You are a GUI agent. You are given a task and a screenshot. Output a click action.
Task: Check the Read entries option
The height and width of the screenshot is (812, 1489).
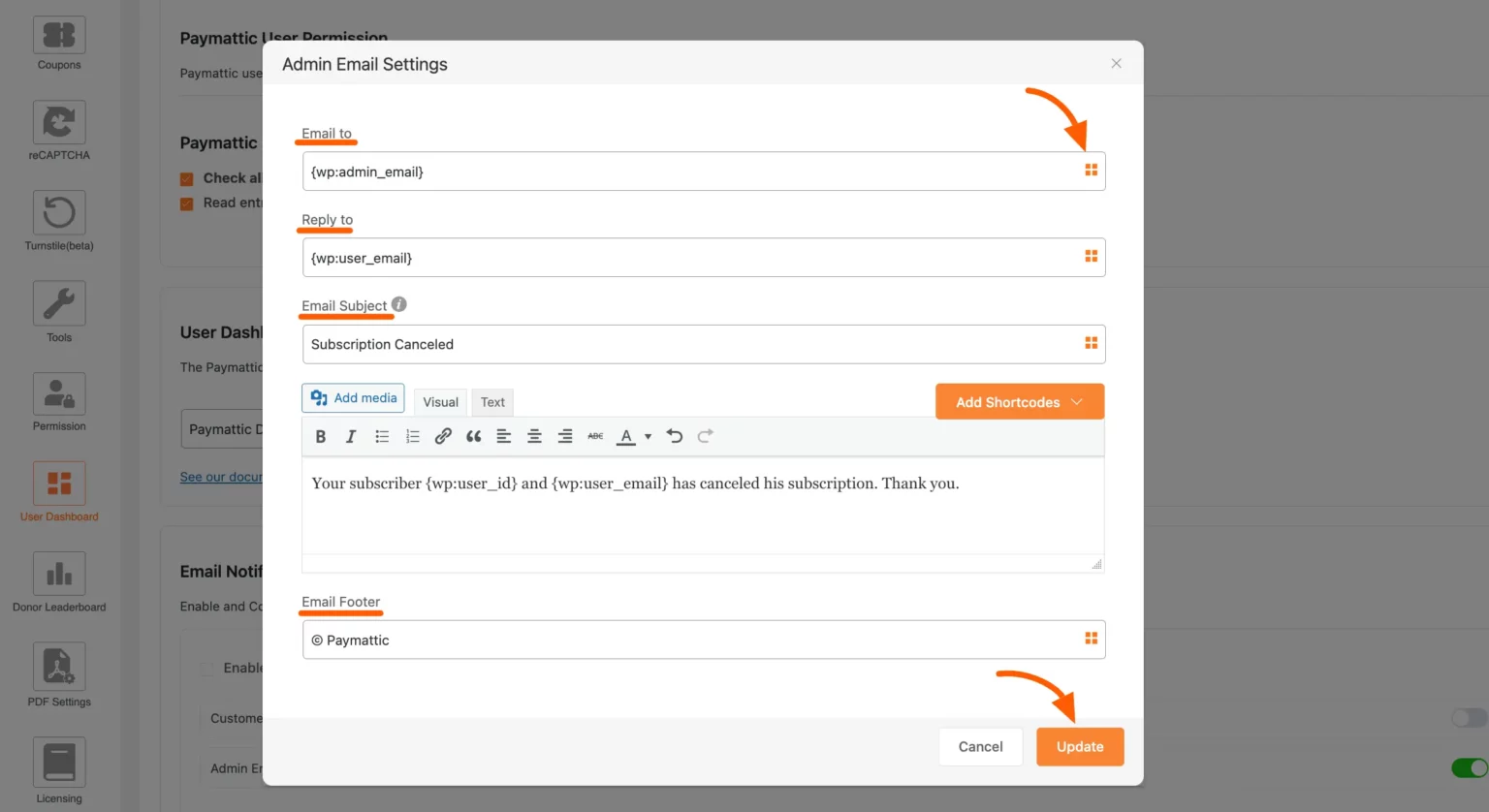click(x=186, y=203)
